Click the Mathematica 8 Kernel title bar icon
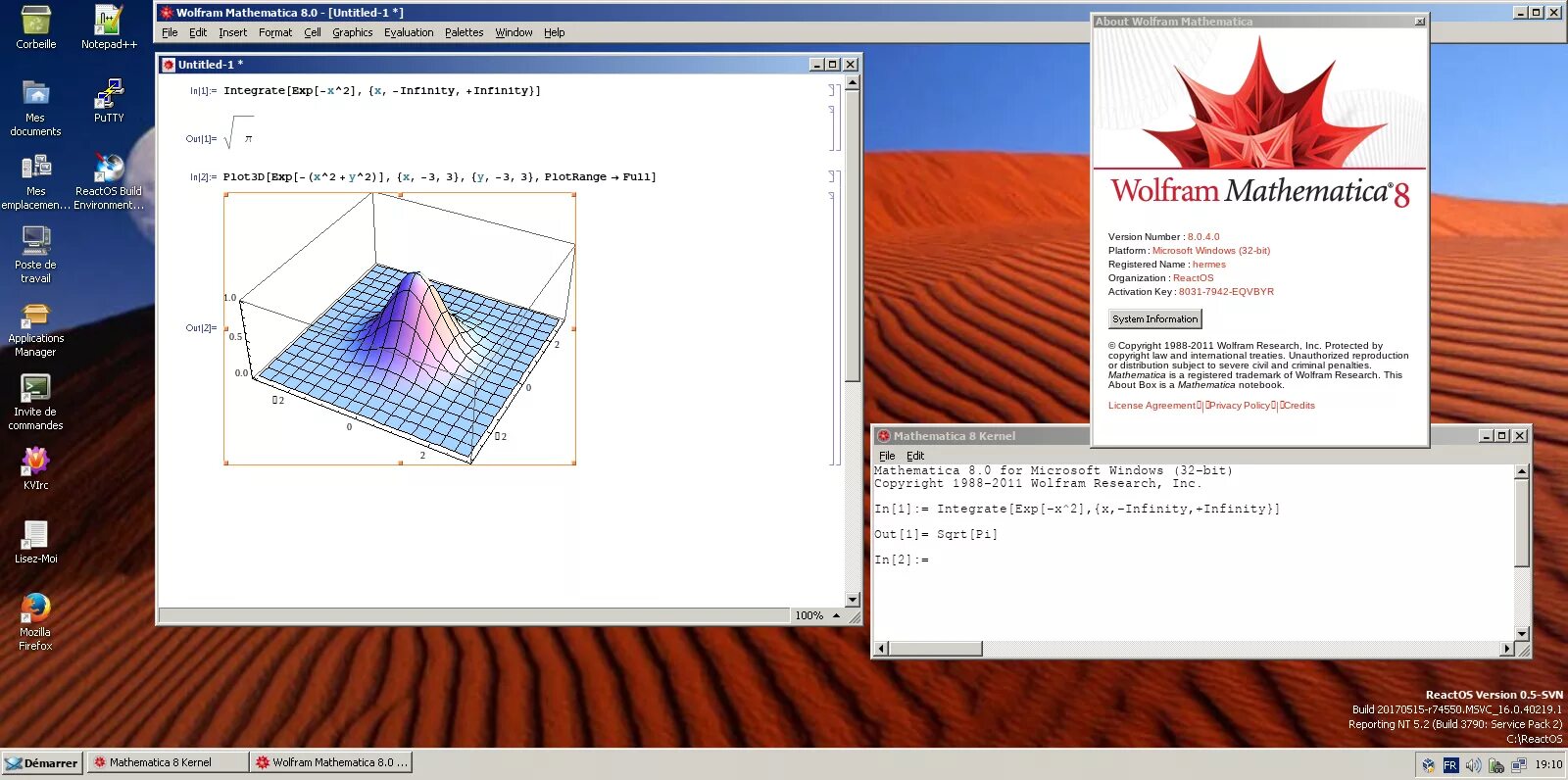Image resolution: width=1568 pixels, height=780 pixels. [x=884, y=436]
